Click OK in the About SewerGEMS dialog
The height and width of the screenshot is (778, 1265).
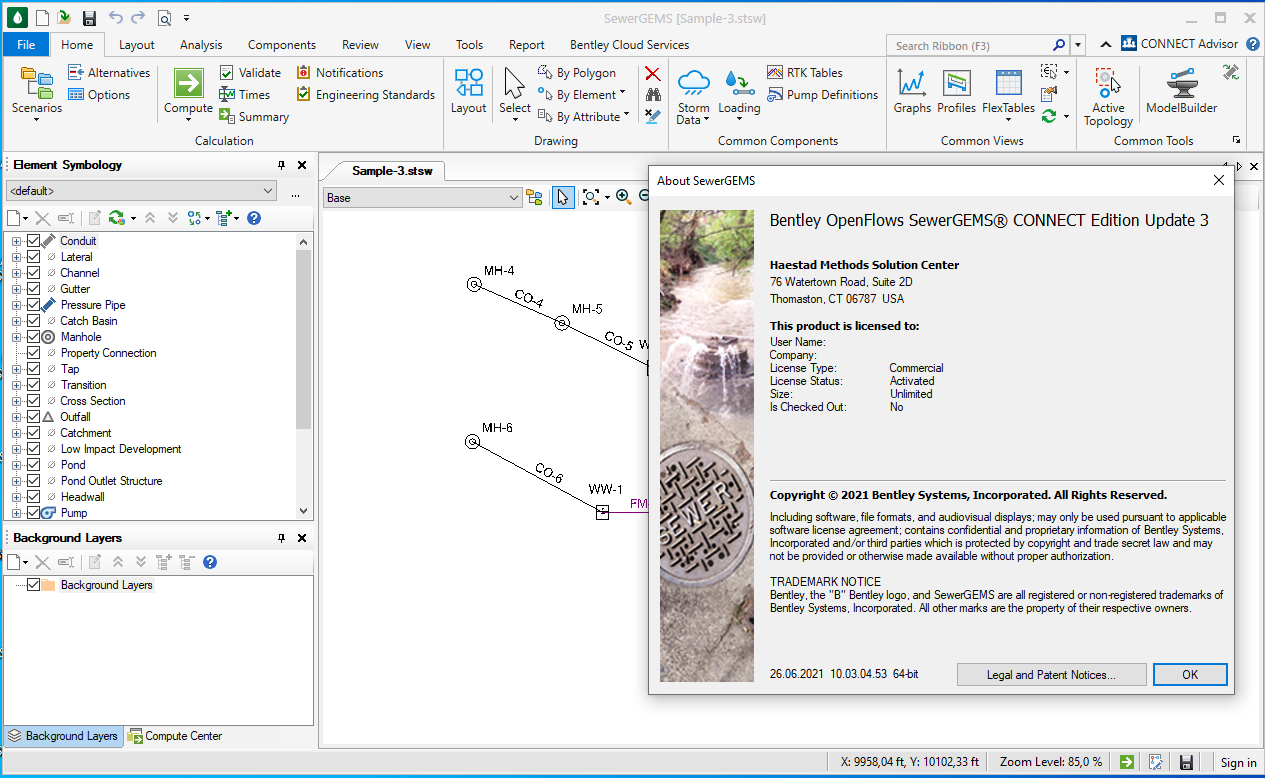tap(1190, 674)
